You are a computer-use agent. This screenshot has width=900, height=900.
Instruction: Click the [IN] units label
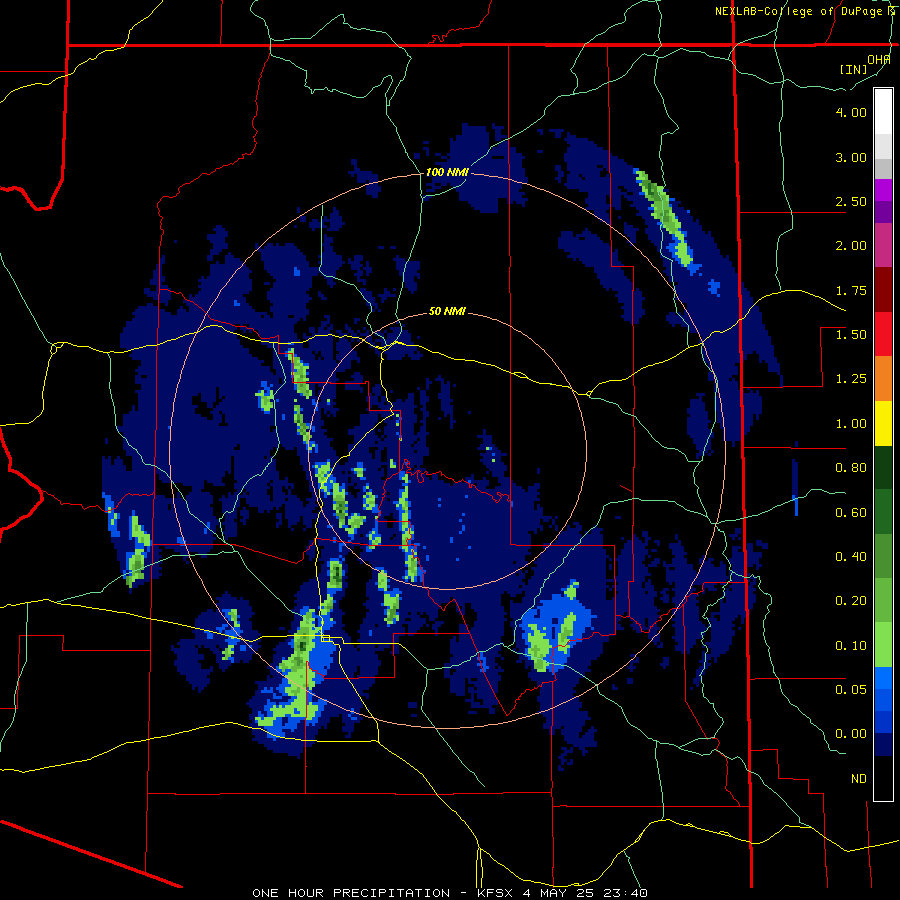pyautogui.click(x=853, y=69)
